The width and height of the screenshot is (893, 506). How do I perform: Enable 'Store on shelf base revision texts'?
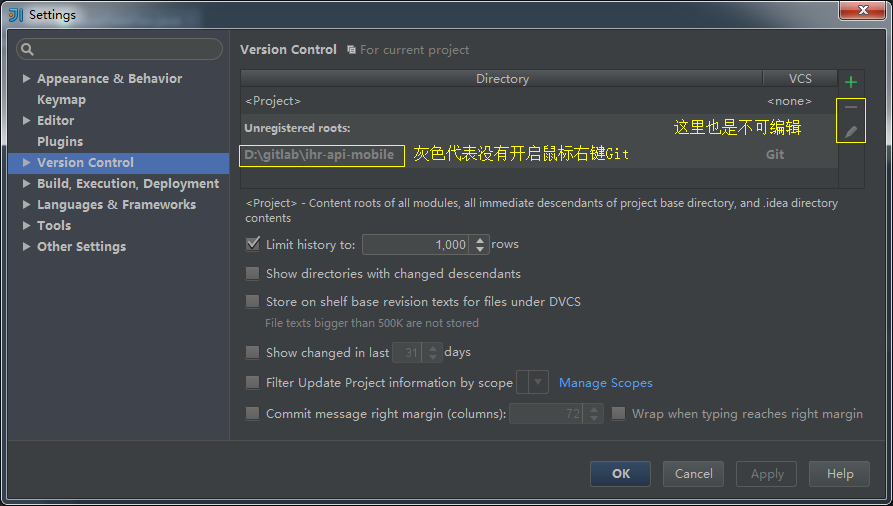point(252,301)
